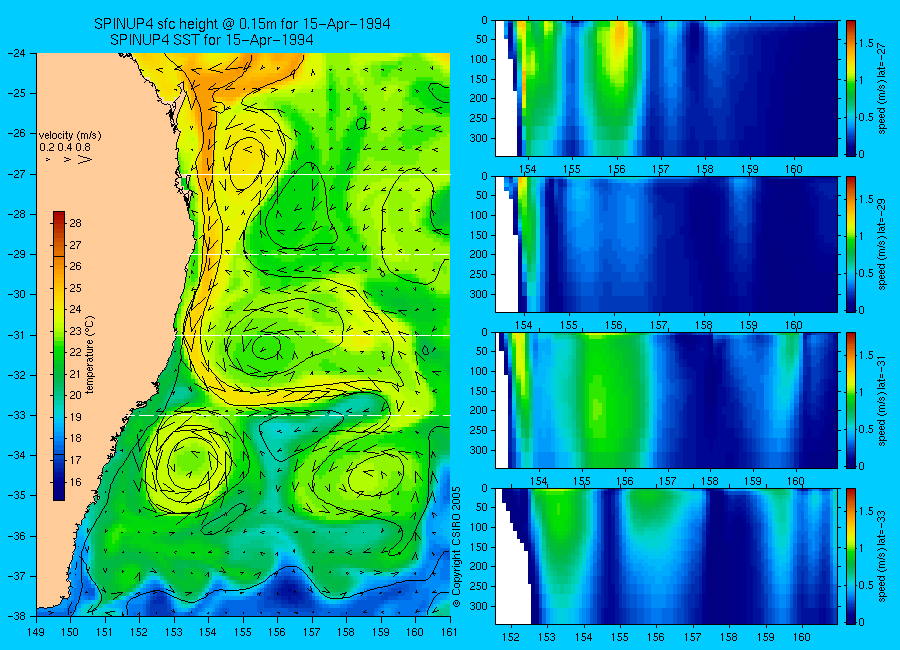Click the speed color bar beside lat=-29 plot
Image resolution: width=900 pixels, height=650 pixels.
point(850,245)
